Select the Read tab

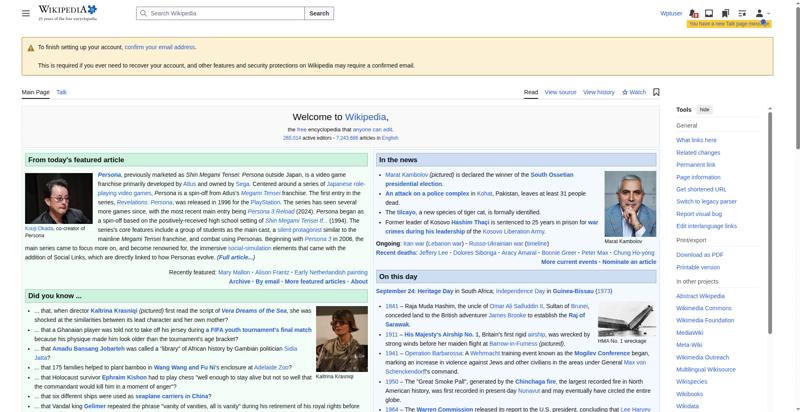tap(531, 92)
